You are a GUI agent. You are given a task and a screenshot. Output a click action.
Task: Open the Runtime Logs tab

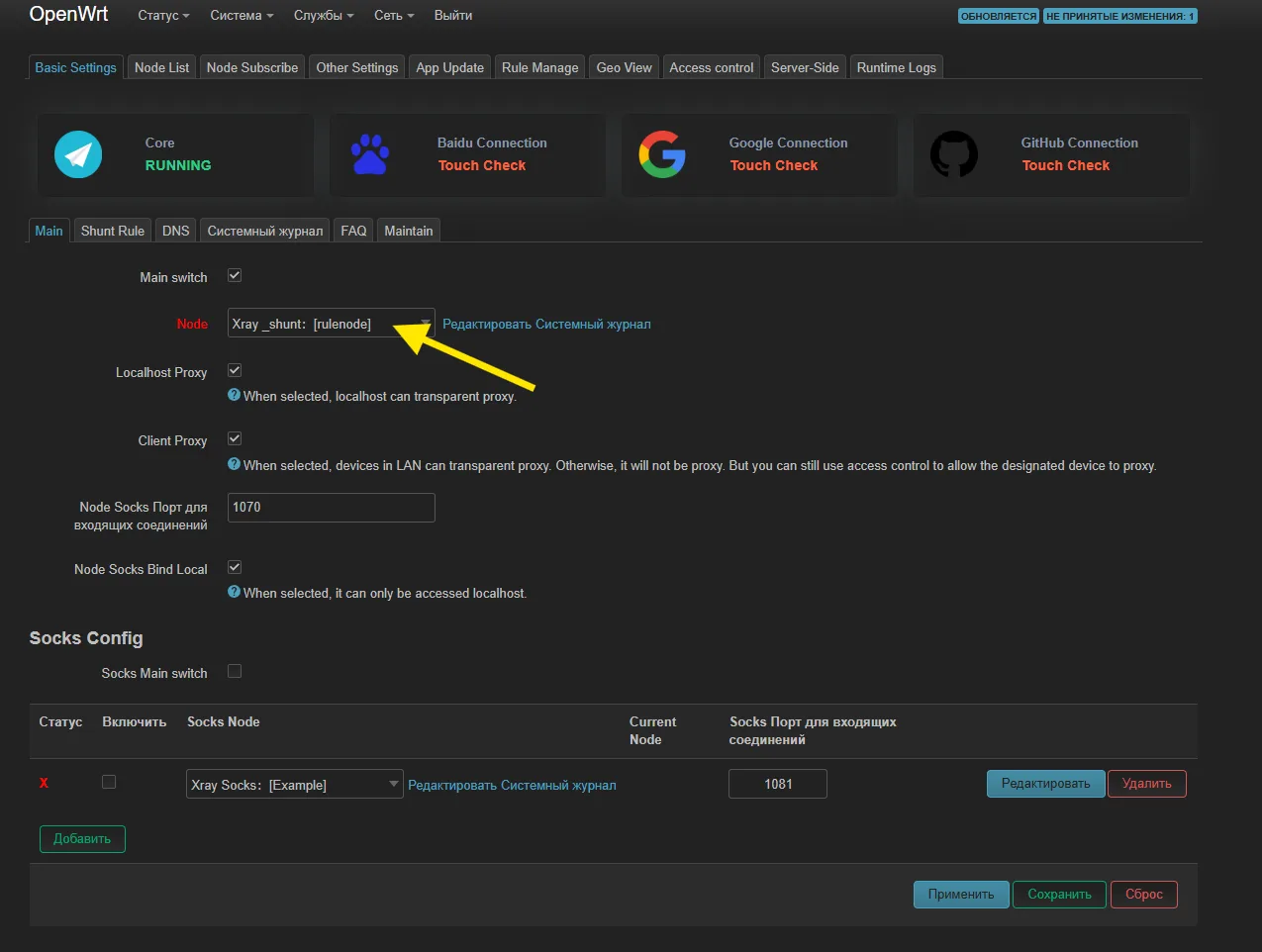click(897, 67)
